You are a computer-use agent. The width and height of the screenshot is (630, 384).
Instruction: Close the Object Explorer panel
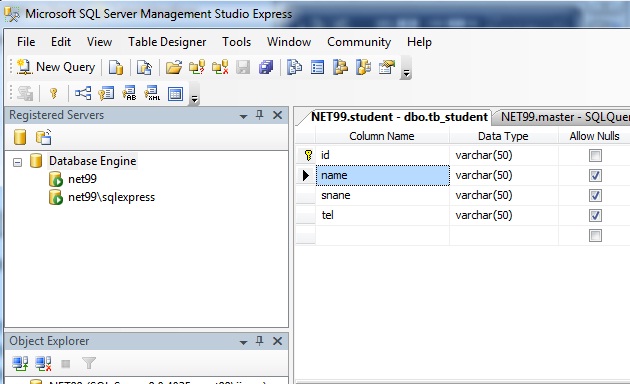(x=277, y=341)
